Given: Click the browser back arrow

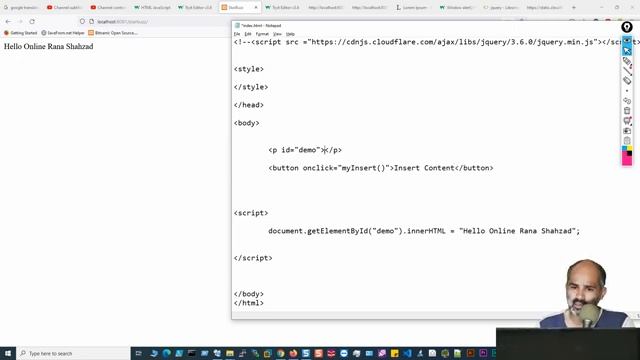Looking at the screenshot, I should (8, 21).
